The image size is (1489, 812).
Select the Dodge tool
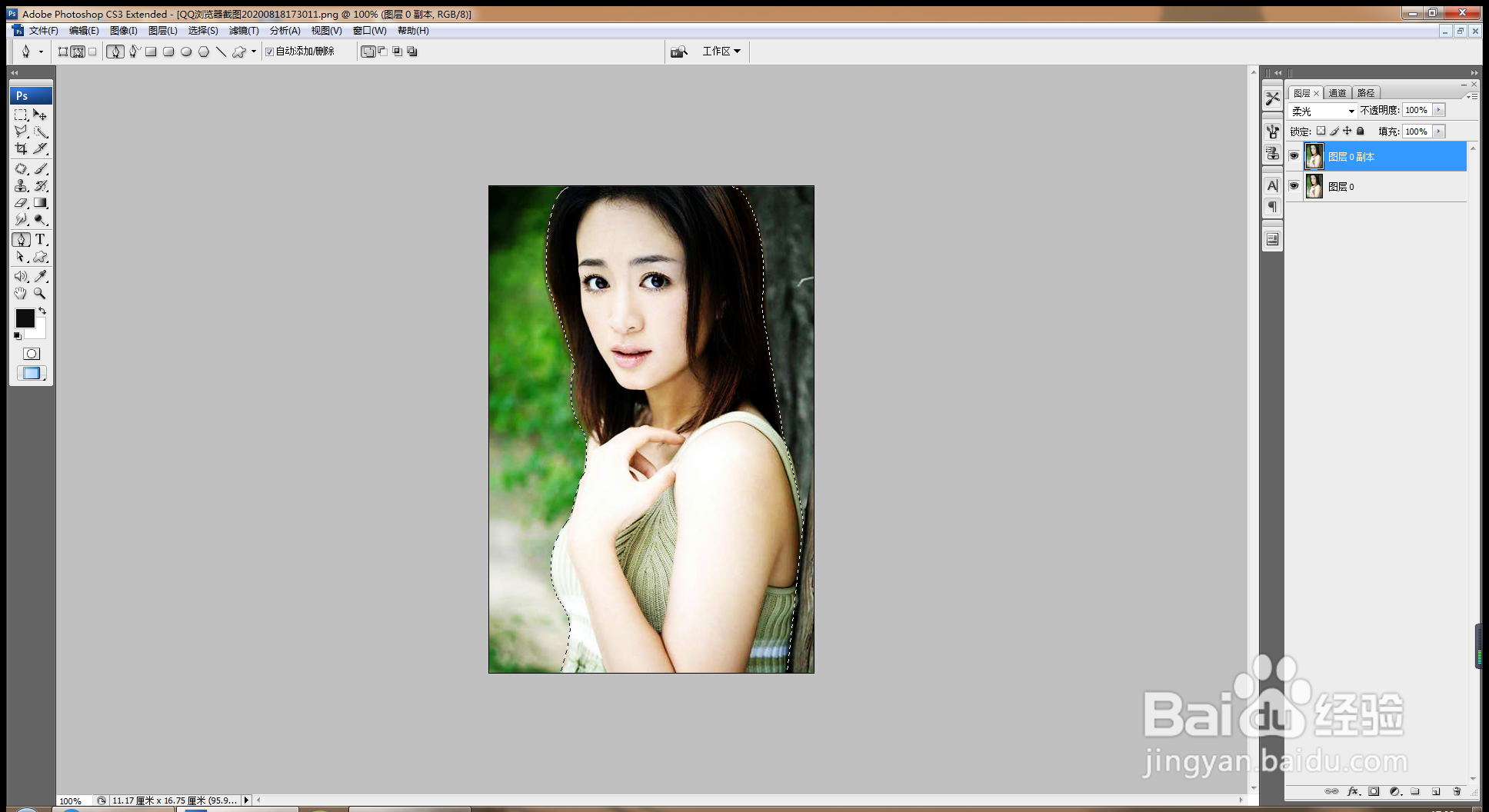[40, 220]
